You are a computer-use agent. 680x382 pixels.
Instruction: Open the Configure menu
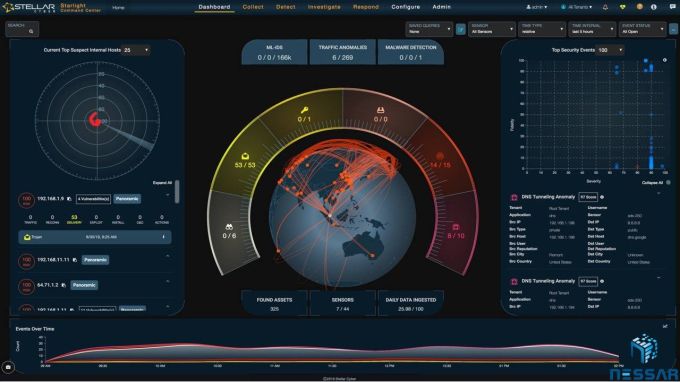[405, 7]
